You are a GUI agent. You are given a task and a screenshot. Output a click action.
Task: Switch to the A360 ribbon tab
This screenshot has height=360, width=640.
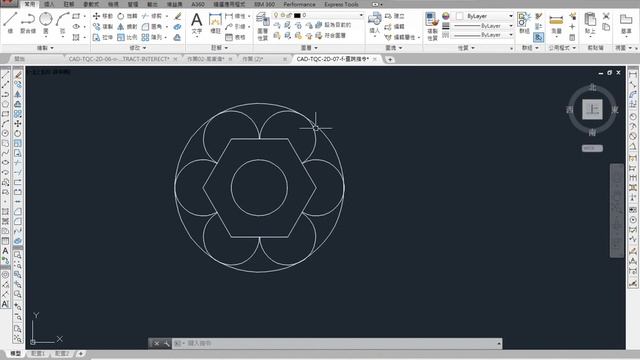point(198,4)
